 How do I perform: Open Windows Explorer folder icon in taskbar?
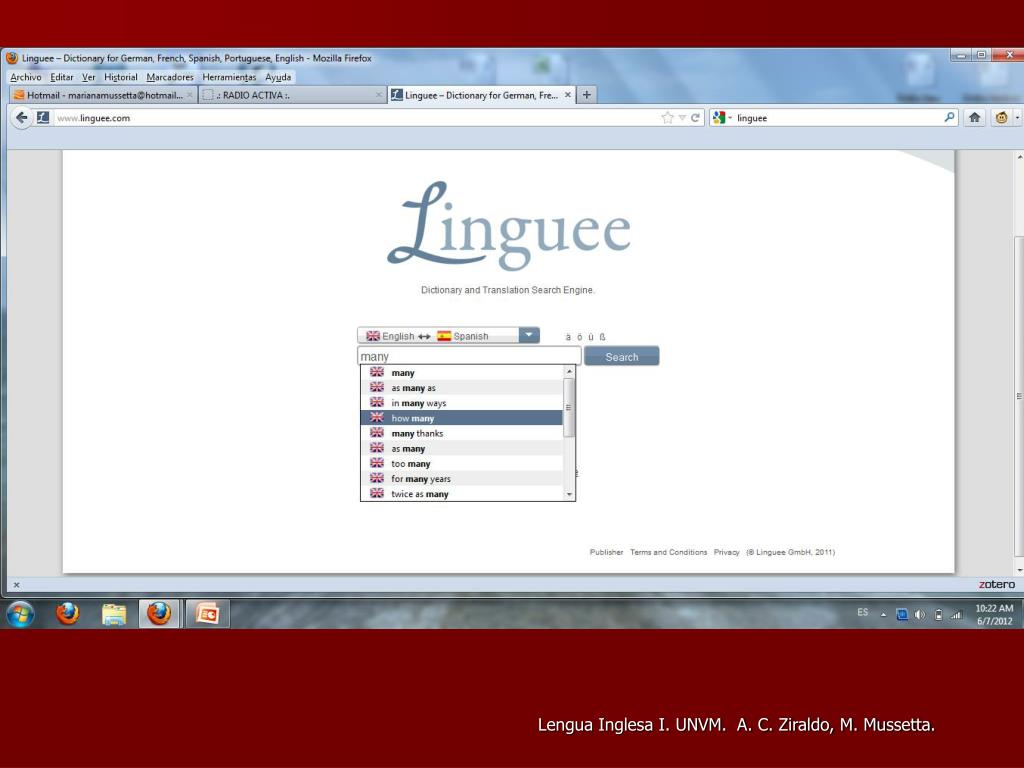pyautogui.click(x=114, y=614)
